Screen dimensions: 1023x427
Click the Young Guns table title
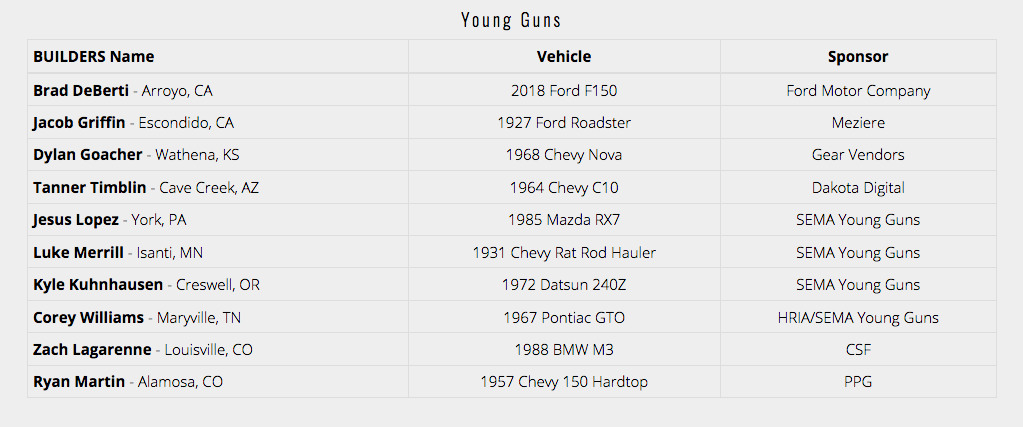511,19
